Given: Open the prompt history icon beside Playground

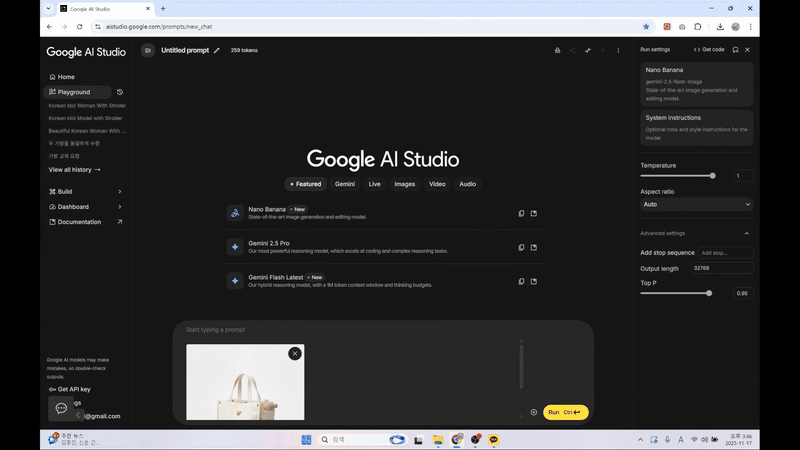Looking at the screenshot, I should [120, 92].
